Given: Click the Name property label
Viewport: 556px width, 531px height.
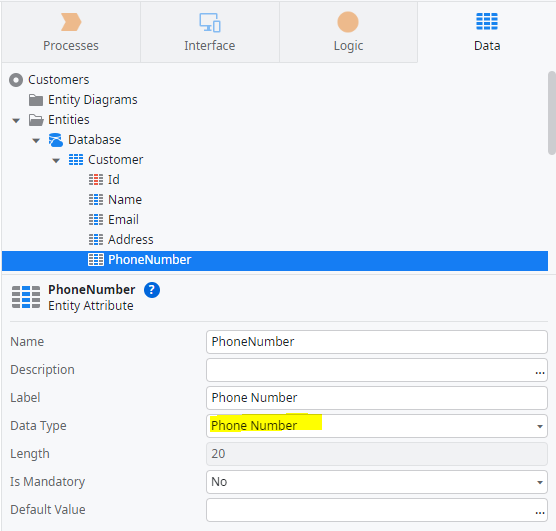Looking at the screenshot, I should (27, 342).
